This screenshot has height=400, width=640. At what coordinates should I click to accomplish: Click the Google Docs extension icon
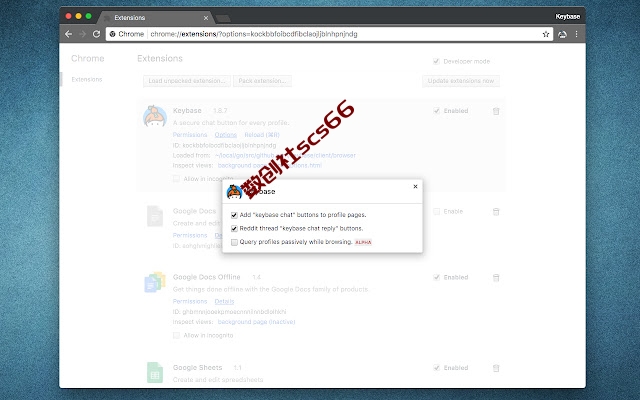[x=155, y=216]
